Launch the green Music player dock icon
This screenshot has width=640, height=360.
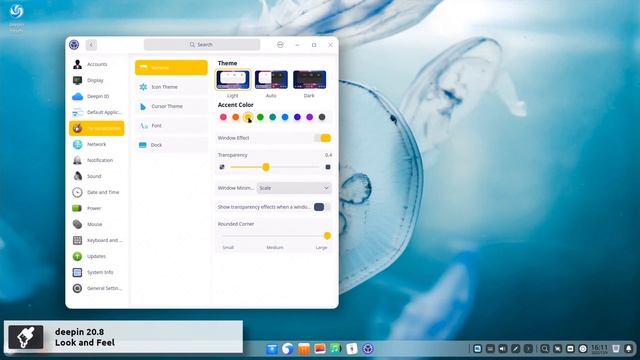tap(336, 349)
